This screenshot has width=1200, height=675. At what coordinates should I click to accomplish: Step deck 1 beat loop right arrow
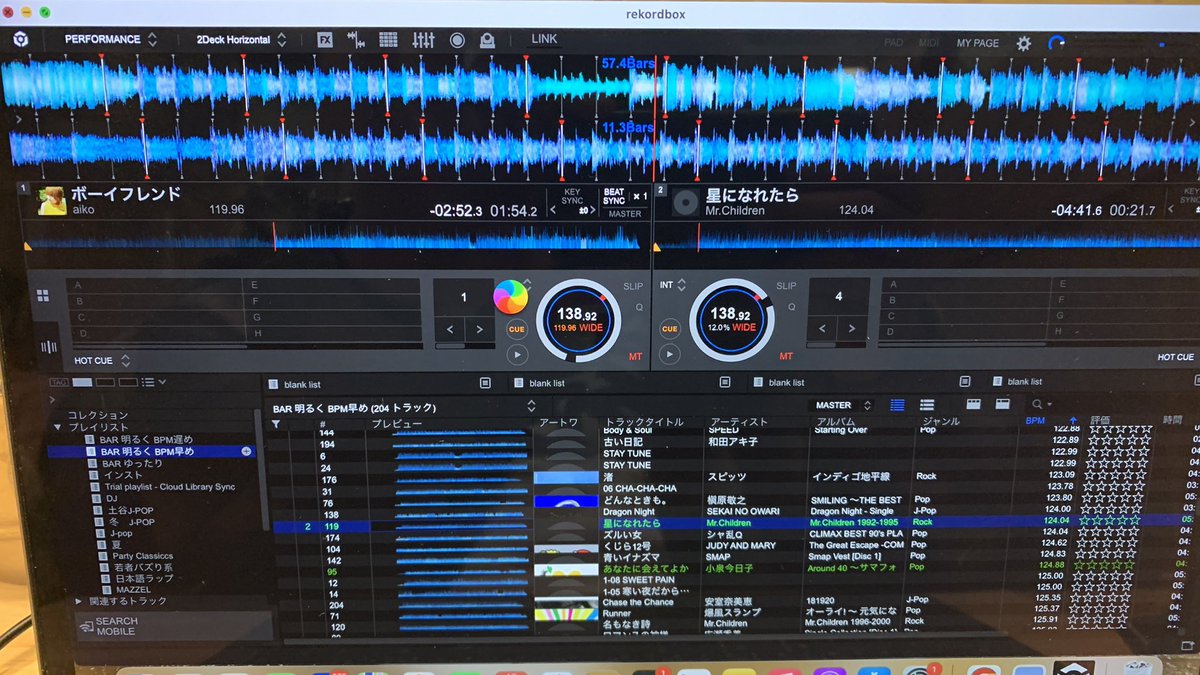click(x=479, y=329)
